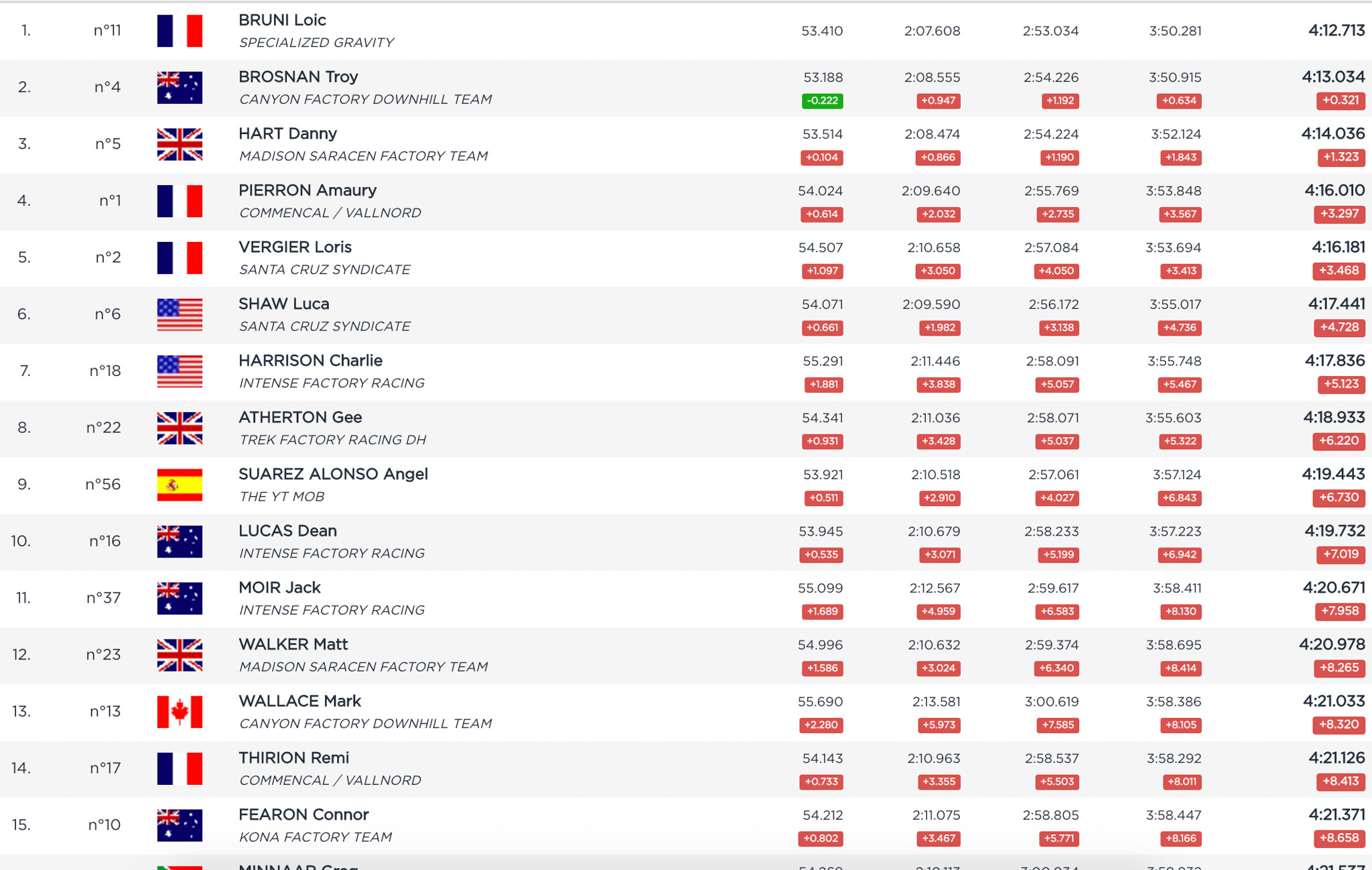1372x870 pixels.
Task: Click the green -0.222 split badge
Action: tap(822, 101)
